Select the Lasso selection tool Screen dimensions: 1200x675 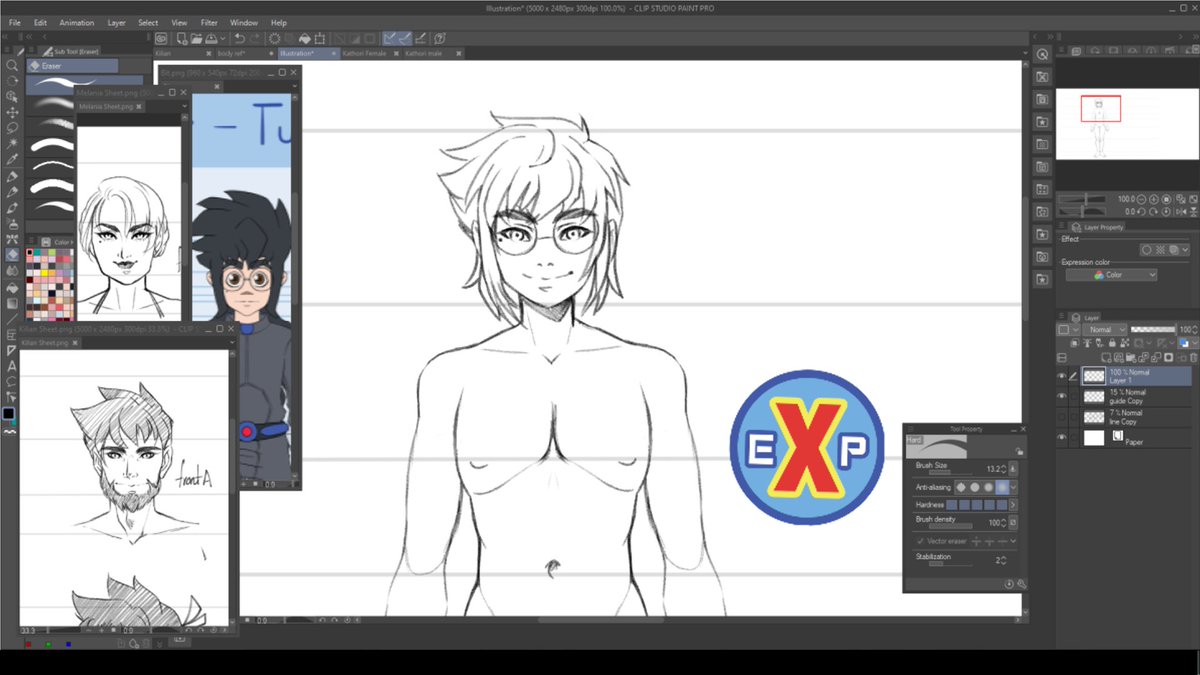(11, 128)
